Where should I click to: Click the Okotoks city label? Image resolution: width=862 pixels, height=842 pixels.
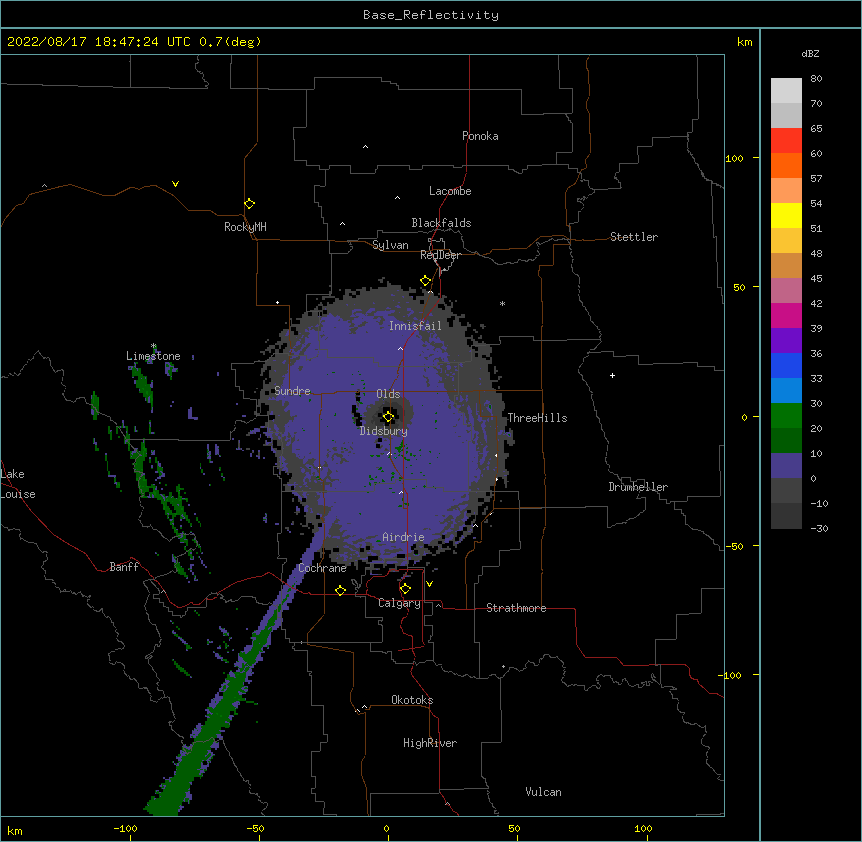click(x=412, y=700)
